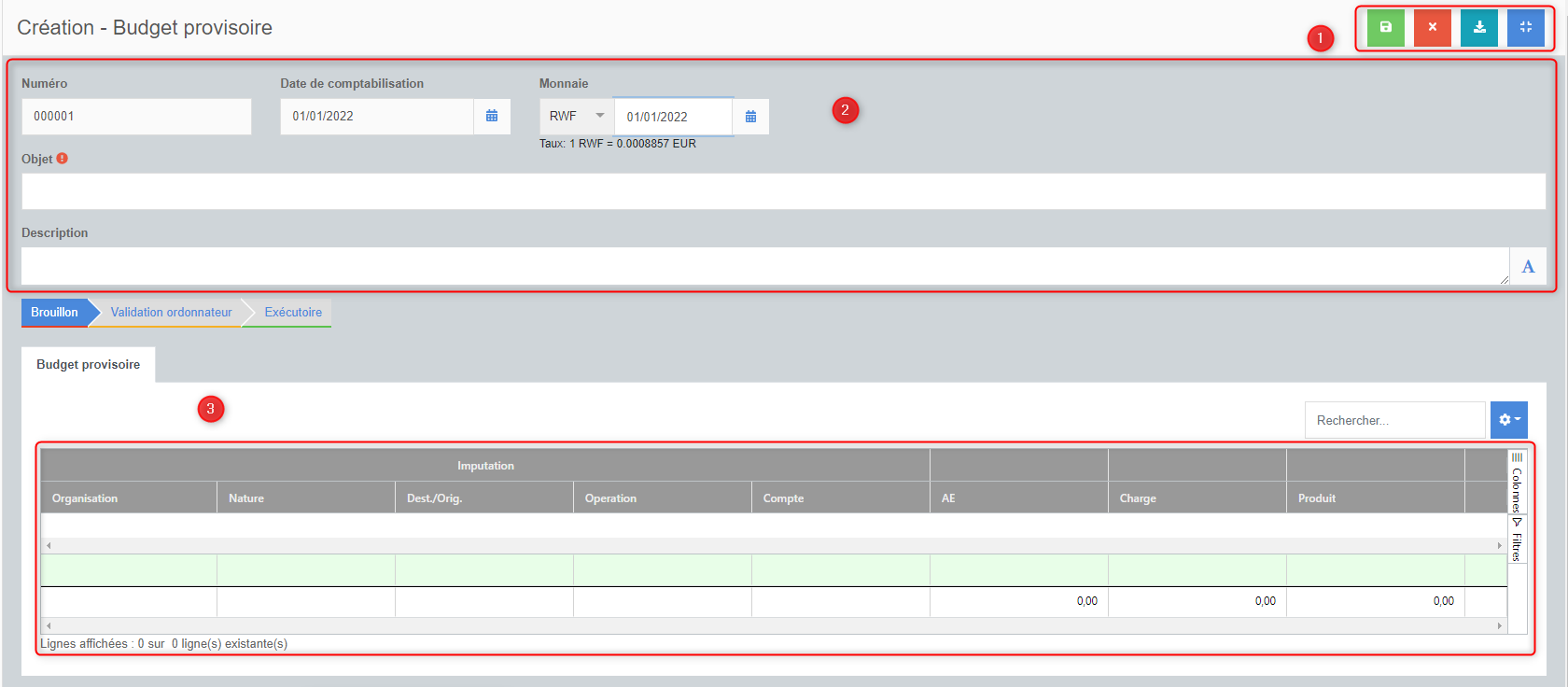
Task: Click the Rechercher search box
Action: 1393,421
